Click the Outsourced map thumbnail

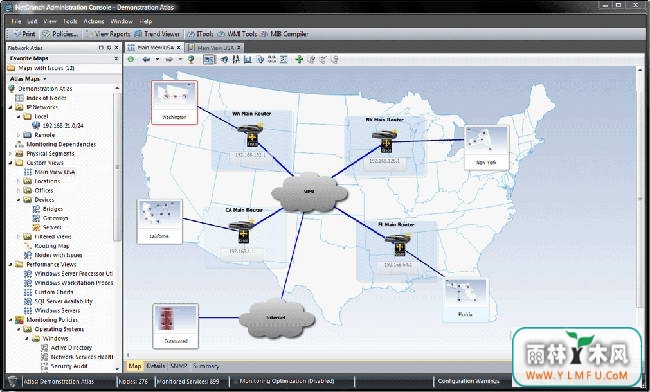click(x=175, y=326)
